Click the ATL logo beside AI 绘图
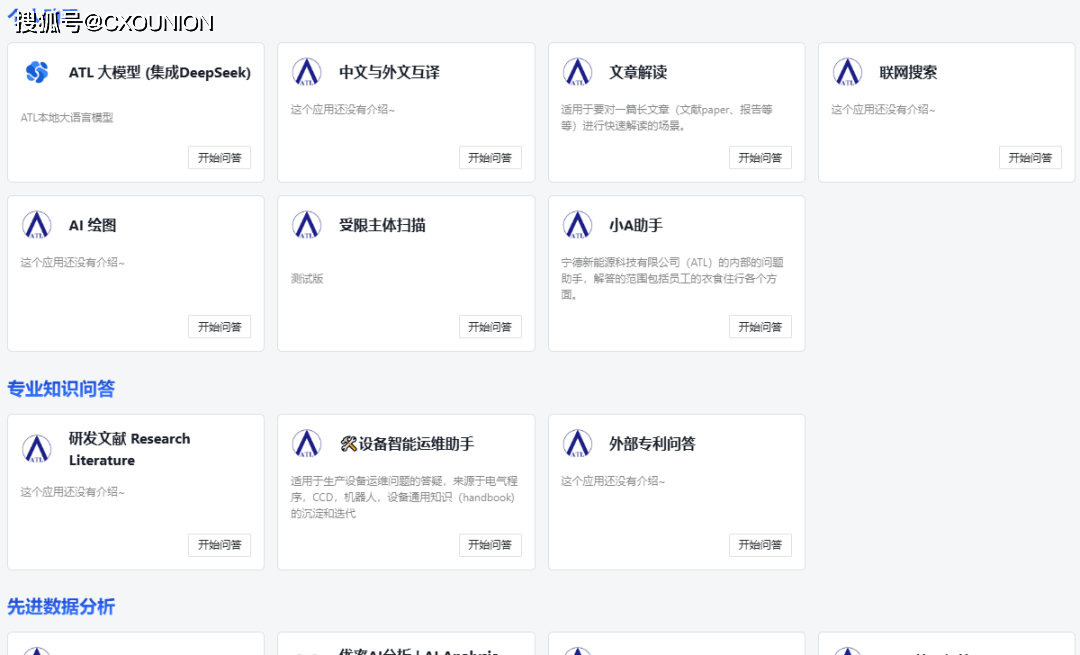Viewport: 1080px width, 655px height. click(x=37, y=225)
